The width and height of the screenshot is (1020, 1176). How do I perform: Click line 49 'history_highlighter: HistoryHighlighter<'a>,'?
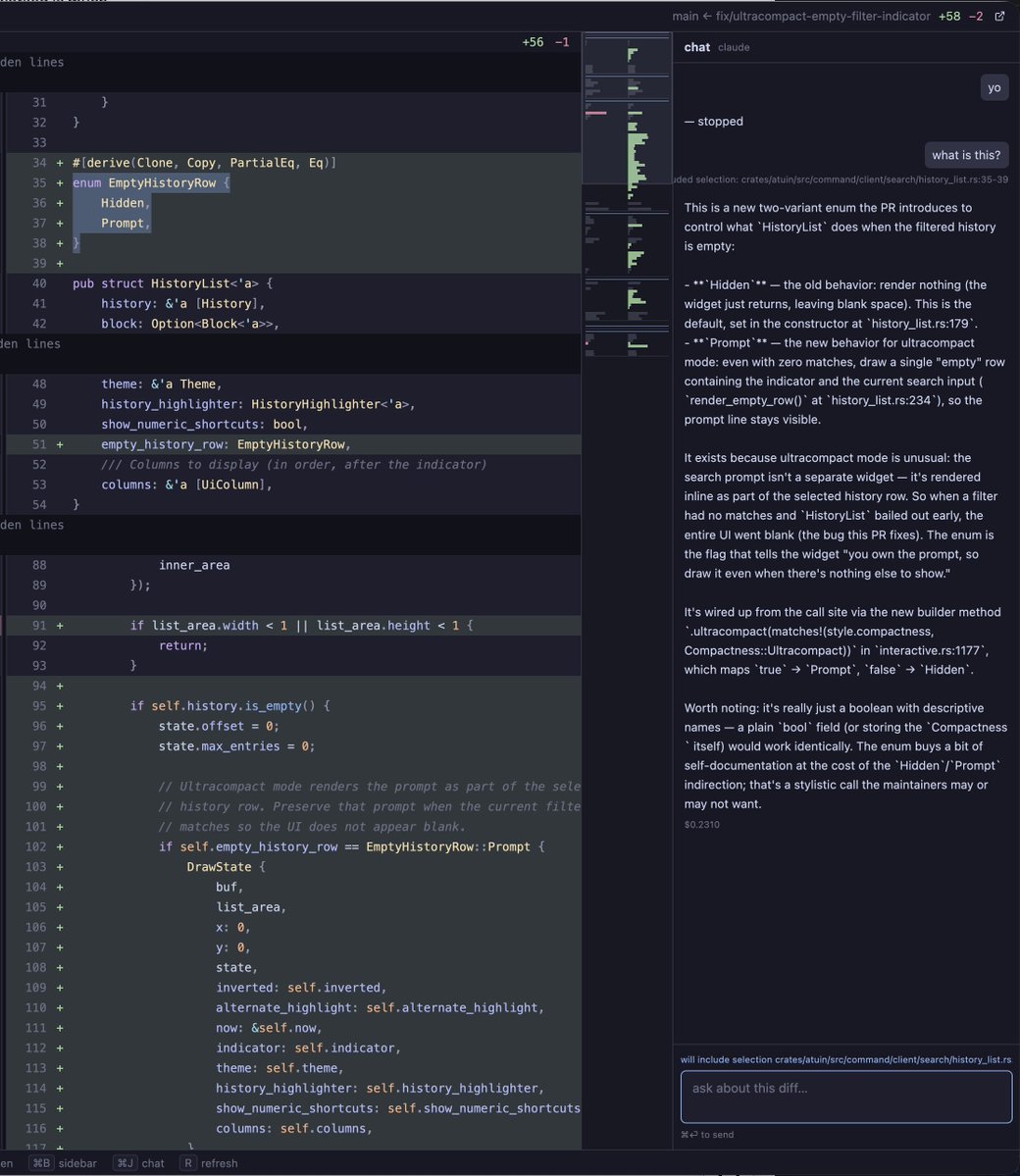pos(258,404)
